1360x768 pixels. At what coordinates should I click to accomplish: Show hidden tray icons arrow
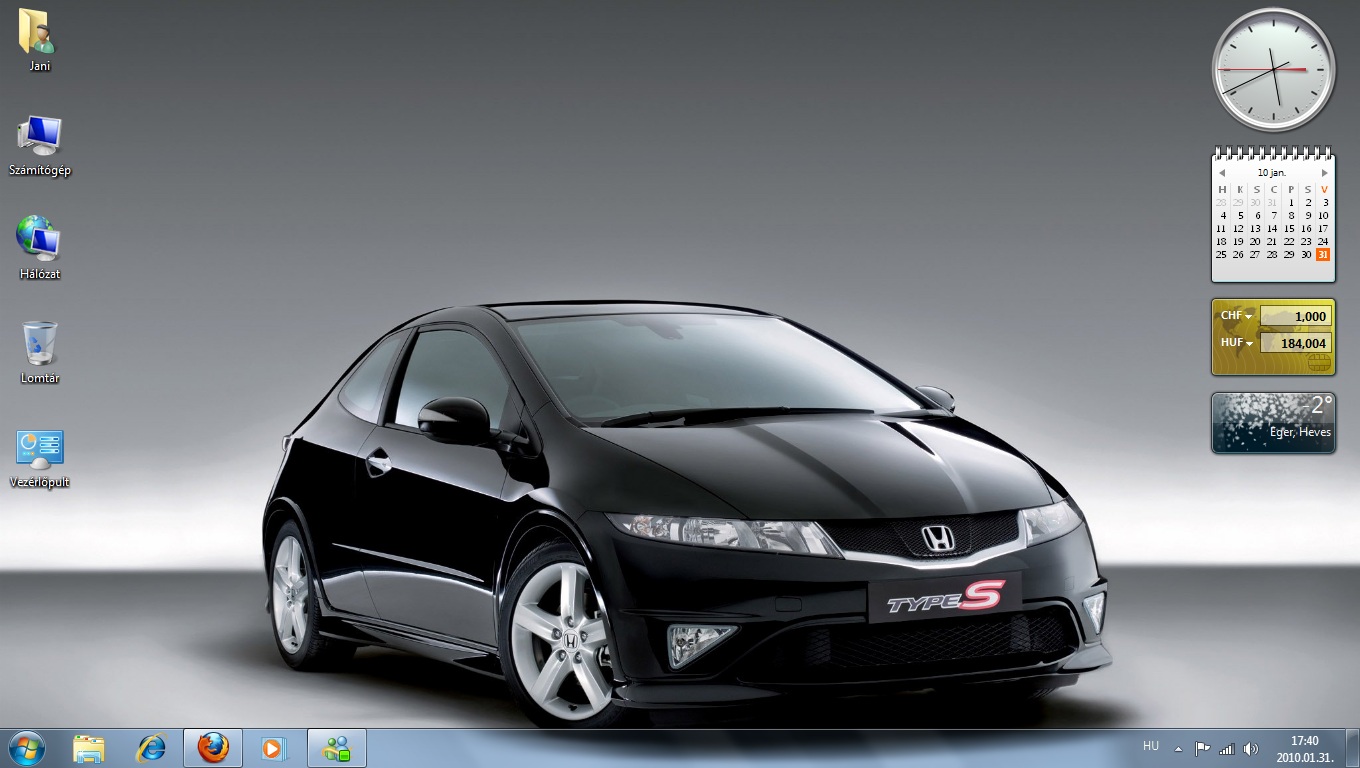pos(1178,748)
